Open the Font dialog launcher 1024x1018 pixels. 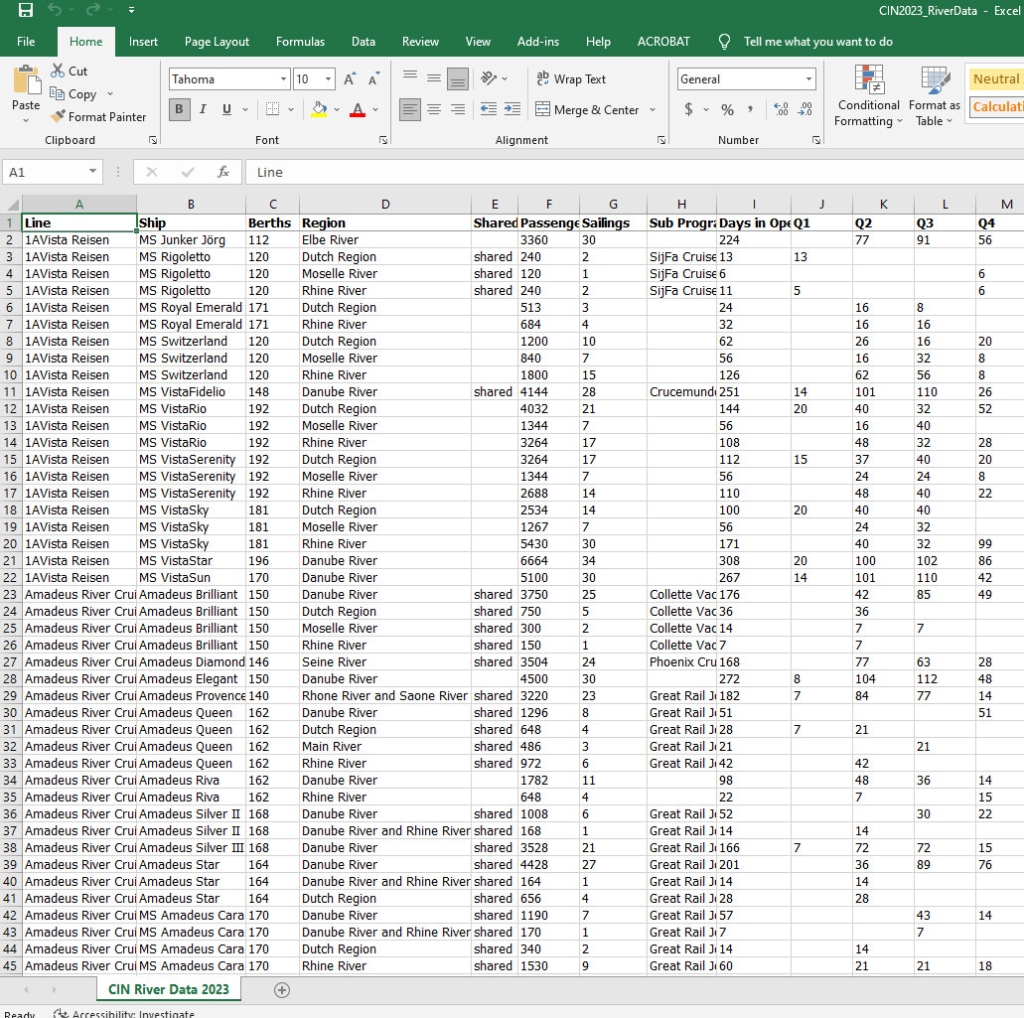(x=383, y=140)
